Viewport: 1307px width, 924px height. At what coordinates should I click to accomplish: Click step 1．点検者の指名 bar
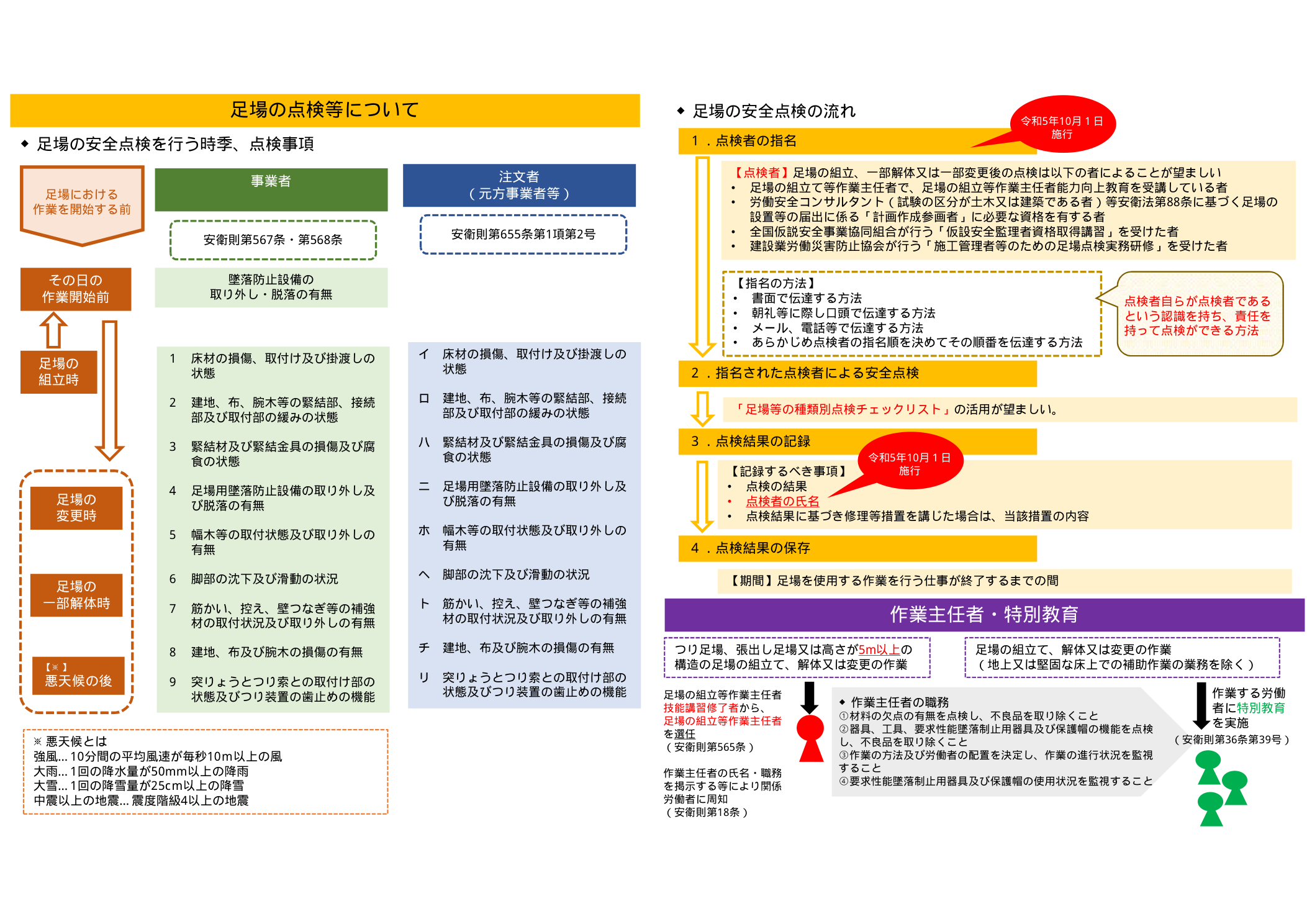pyautogui.click(x=857, y=141)
